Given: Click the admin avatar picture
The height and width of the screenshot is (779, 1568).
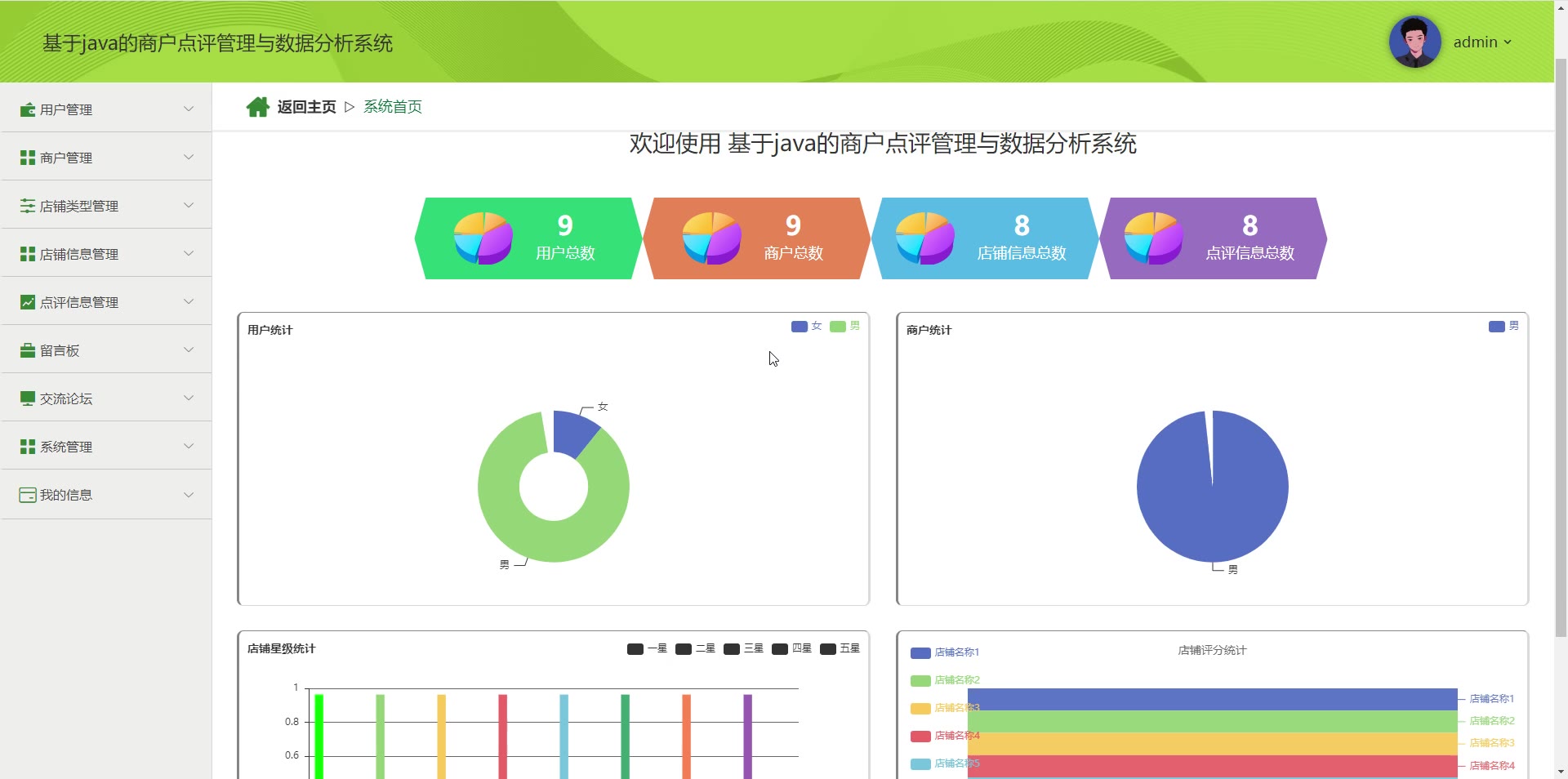Looking at the screenshot, I should point(1414,42).
